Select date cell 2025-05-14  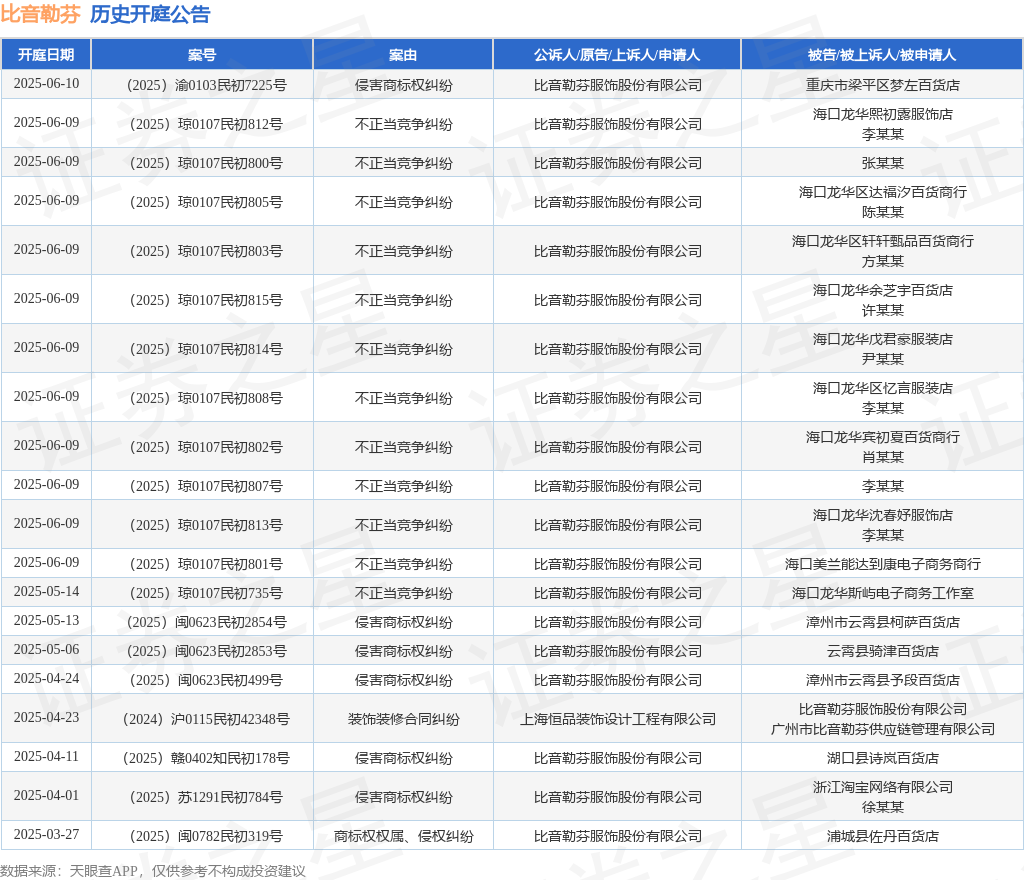[46, 591]
